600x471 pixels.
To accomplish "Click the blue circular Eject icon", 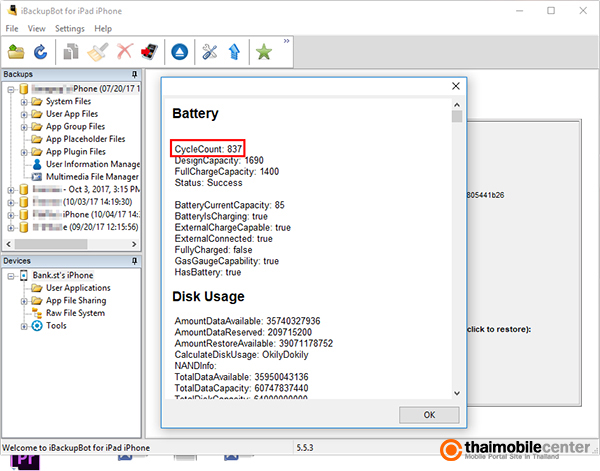I will click(179, 52).
